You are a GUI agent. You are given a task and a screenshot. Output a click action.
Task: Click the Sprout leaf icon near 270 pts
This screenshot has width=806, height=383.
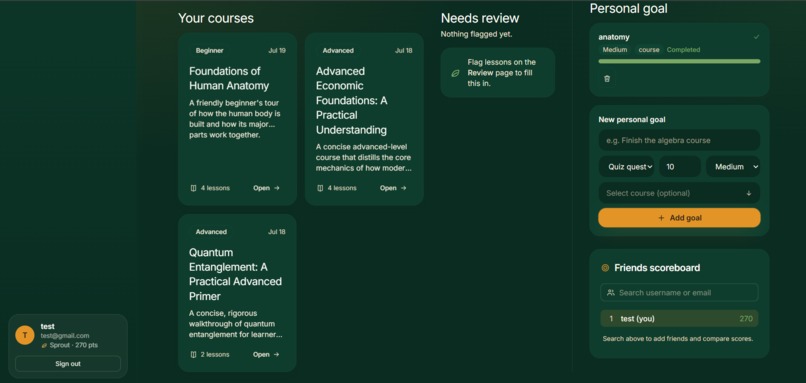click(44, 345)
